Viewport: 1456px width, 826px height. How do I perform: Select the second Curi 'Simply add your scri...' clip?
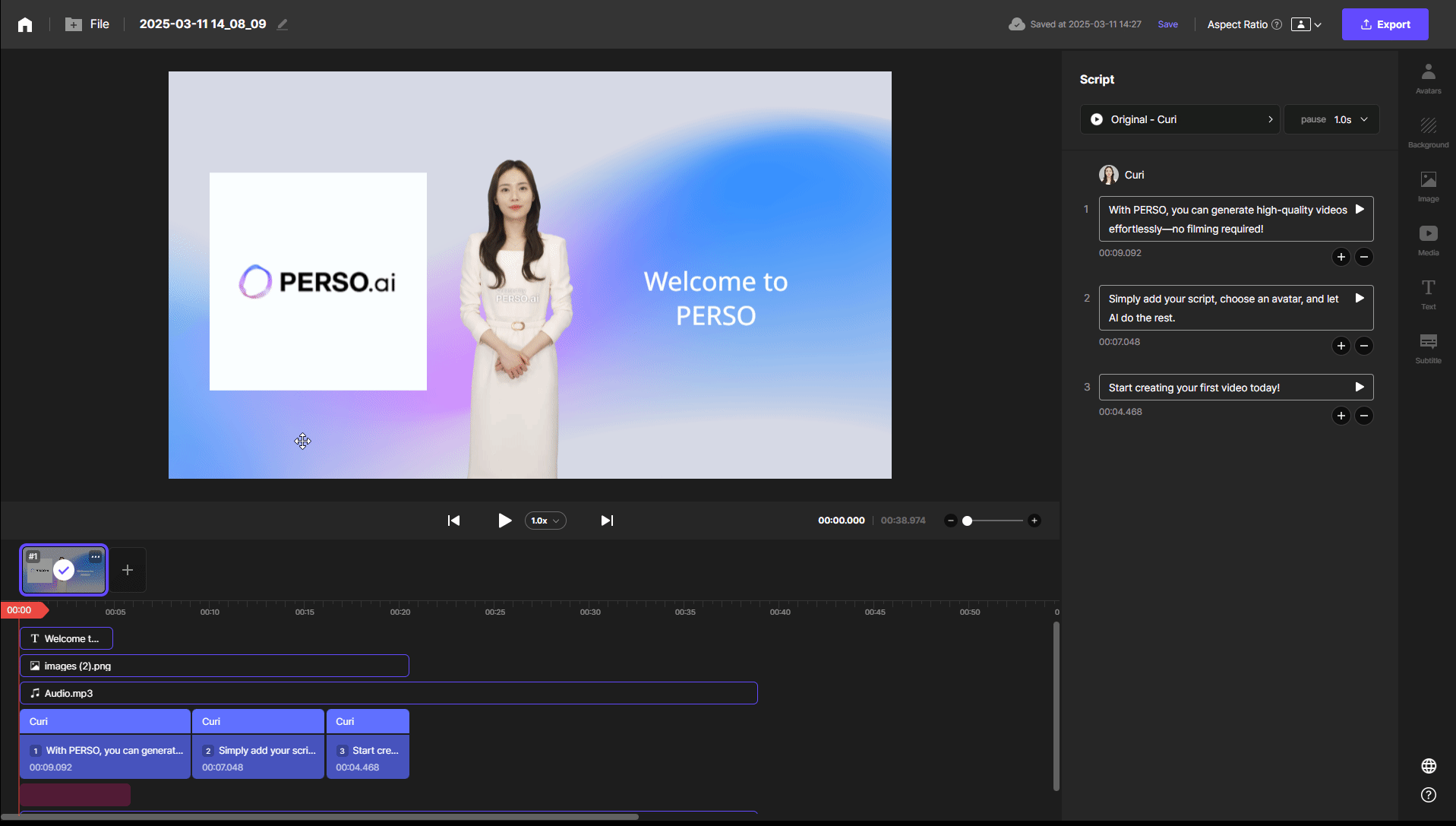258,744
